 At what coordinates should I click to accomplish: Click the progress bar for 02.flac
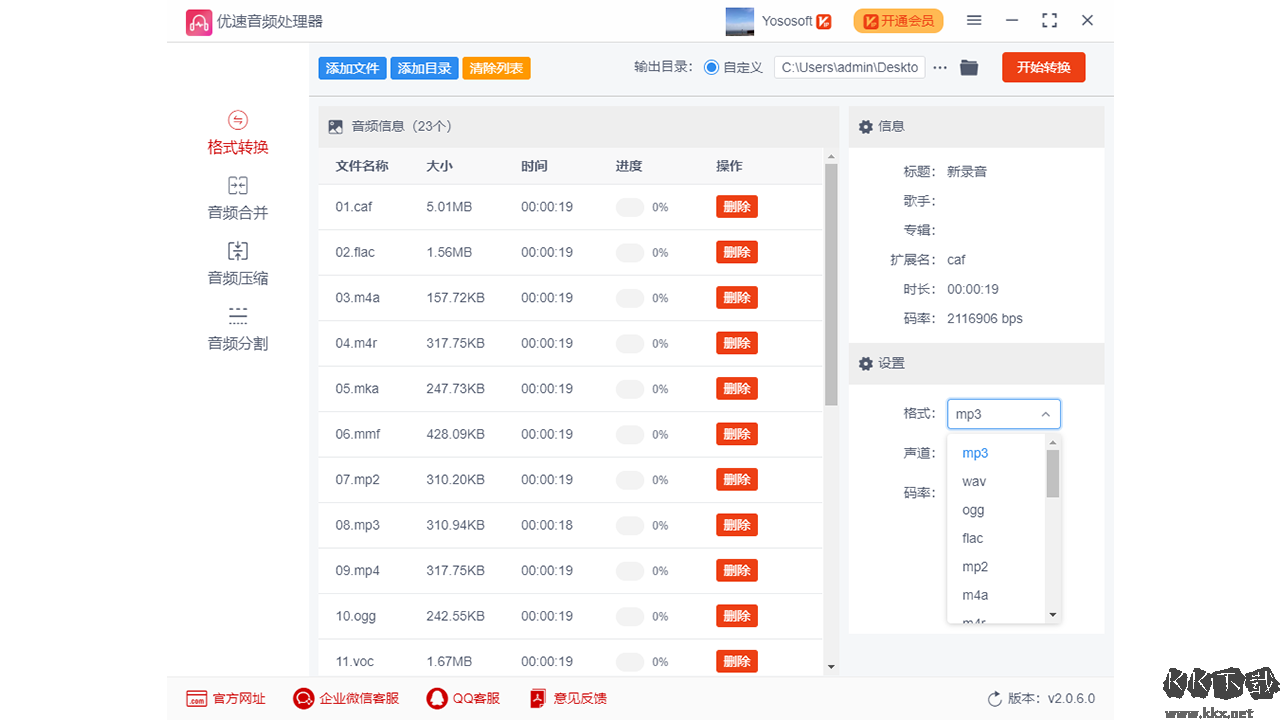point(629,252)
